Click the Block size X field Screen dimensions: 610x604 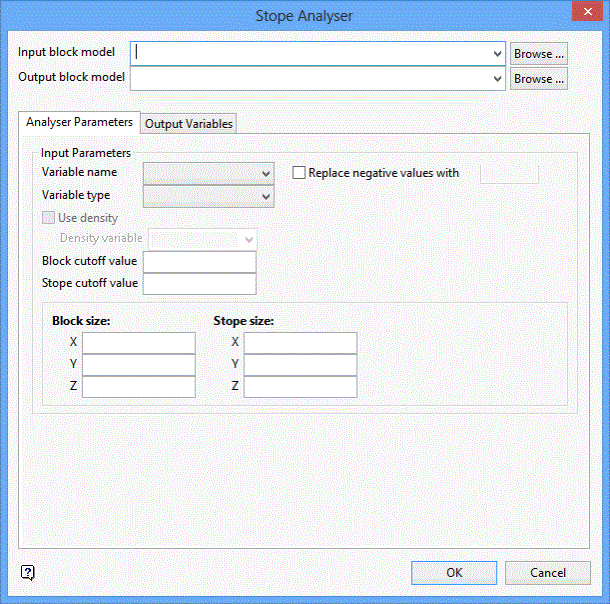coord(139,343)
